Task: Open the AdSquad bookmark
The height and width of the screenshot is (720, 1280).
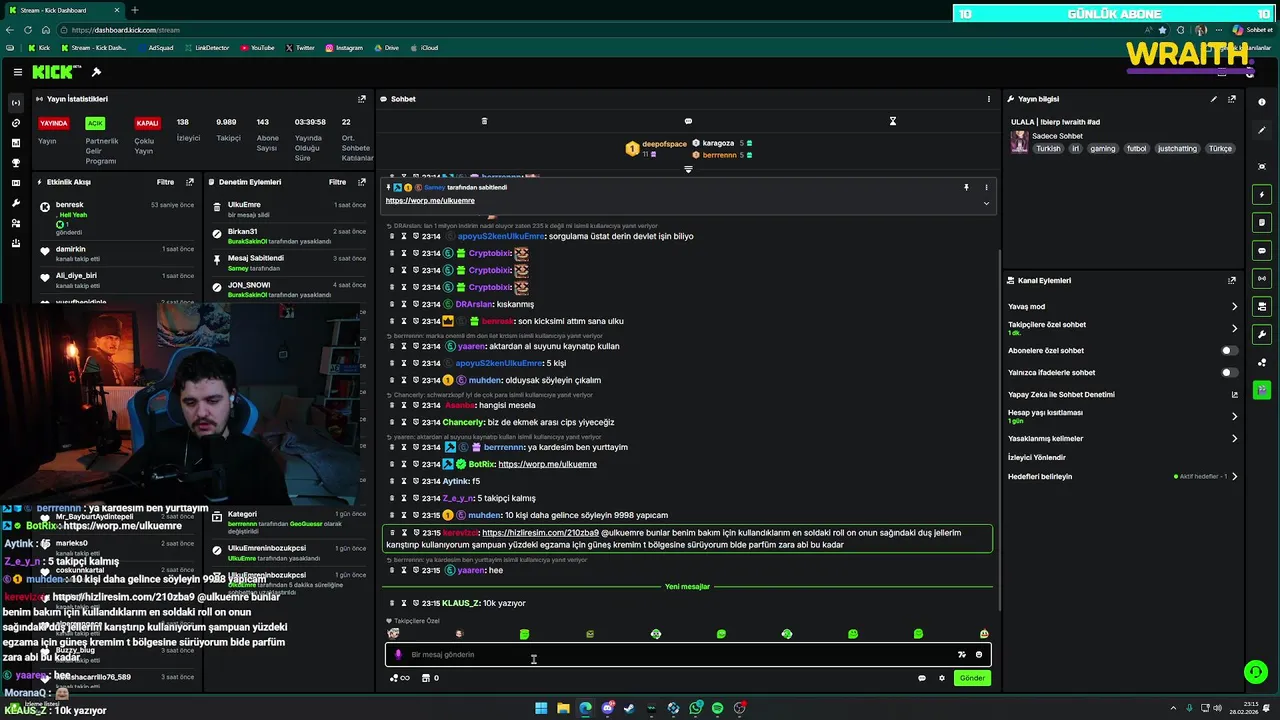Action: coord(156,48)
